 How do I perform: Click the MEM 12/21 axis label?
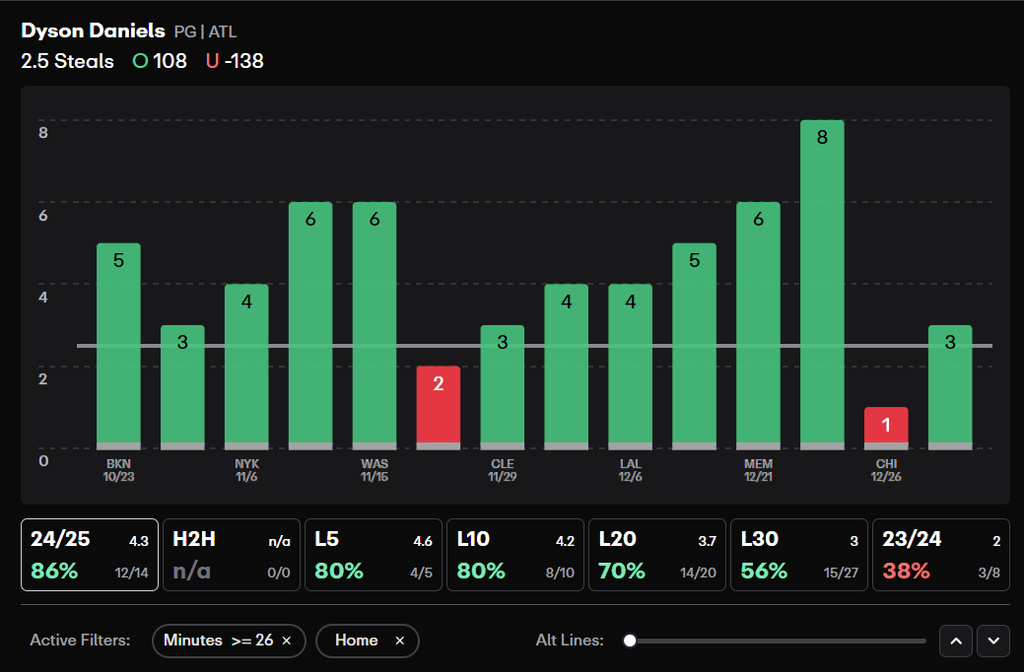[x=758, y=470]
